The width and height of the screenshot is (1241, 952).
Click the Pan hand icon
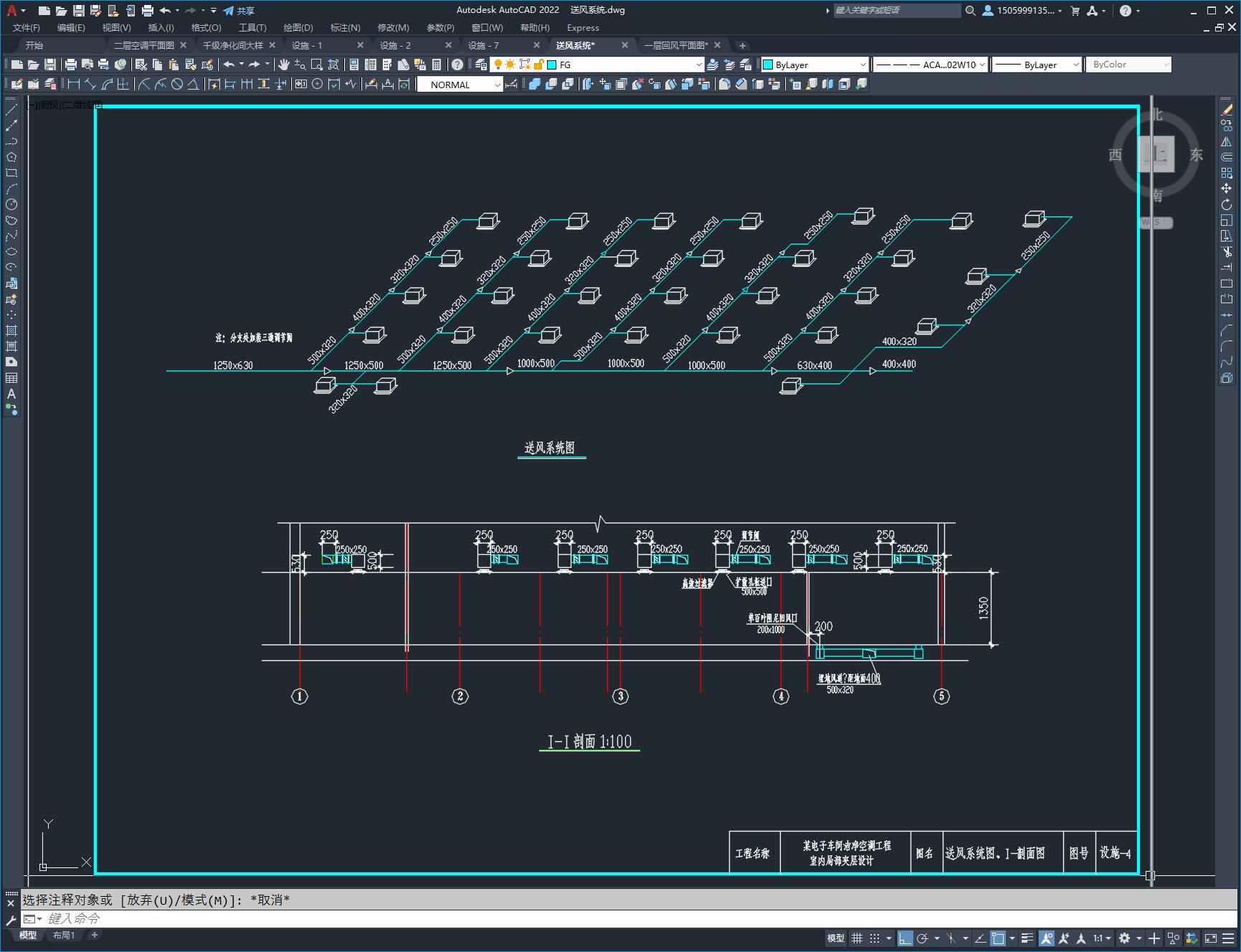coord(284,65)
